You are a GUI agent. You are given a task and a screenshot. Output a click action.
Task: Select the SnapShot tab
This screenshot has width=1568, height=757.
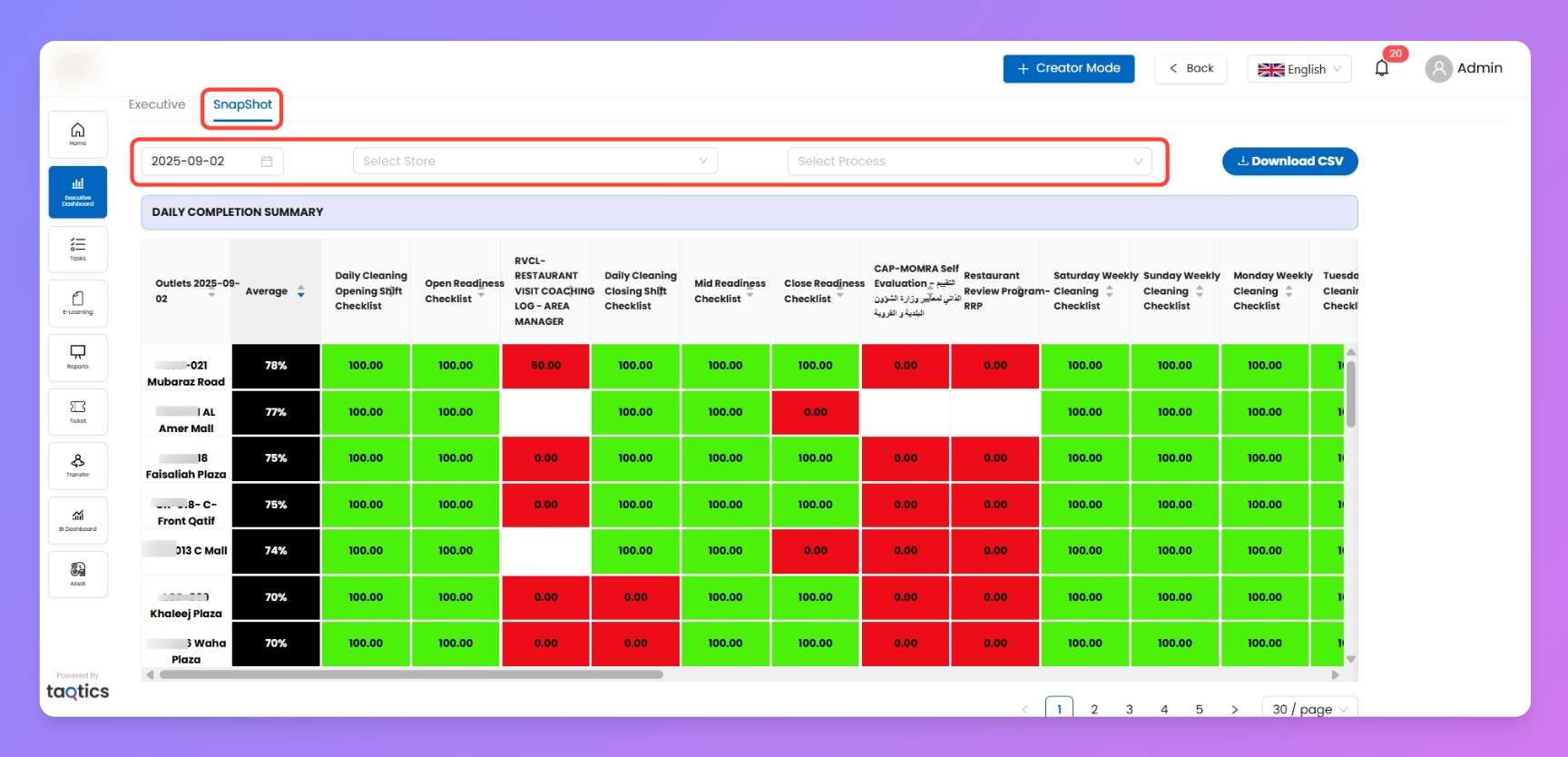(242, 104)
